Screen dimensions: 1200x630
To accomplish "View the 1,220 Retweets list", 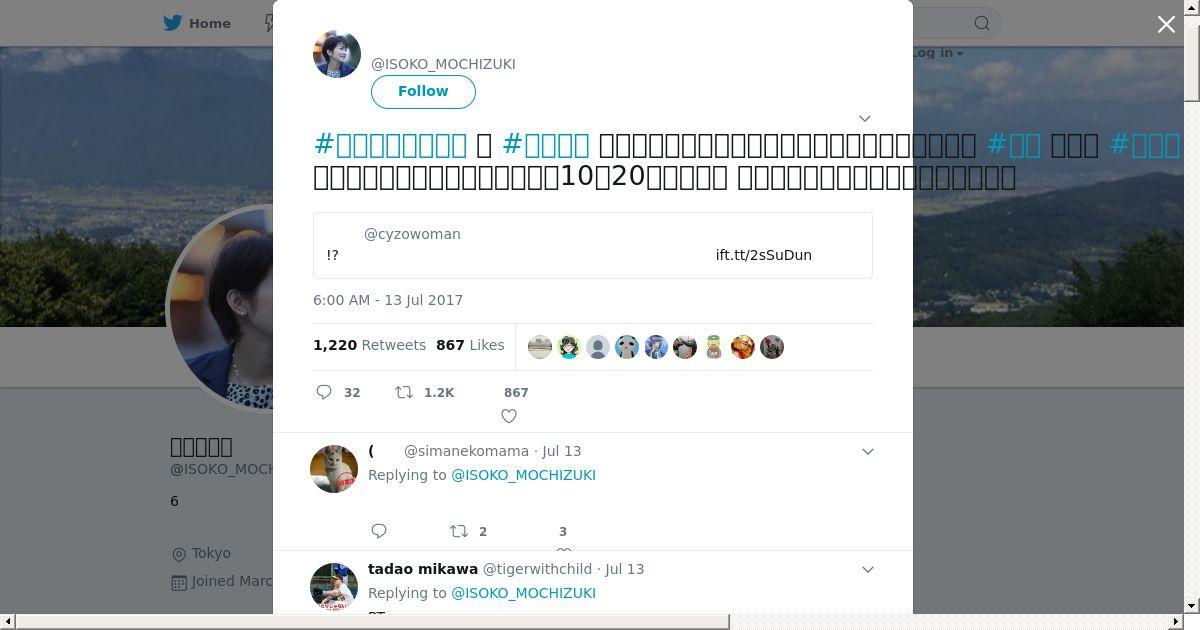I will click(369, 344).
